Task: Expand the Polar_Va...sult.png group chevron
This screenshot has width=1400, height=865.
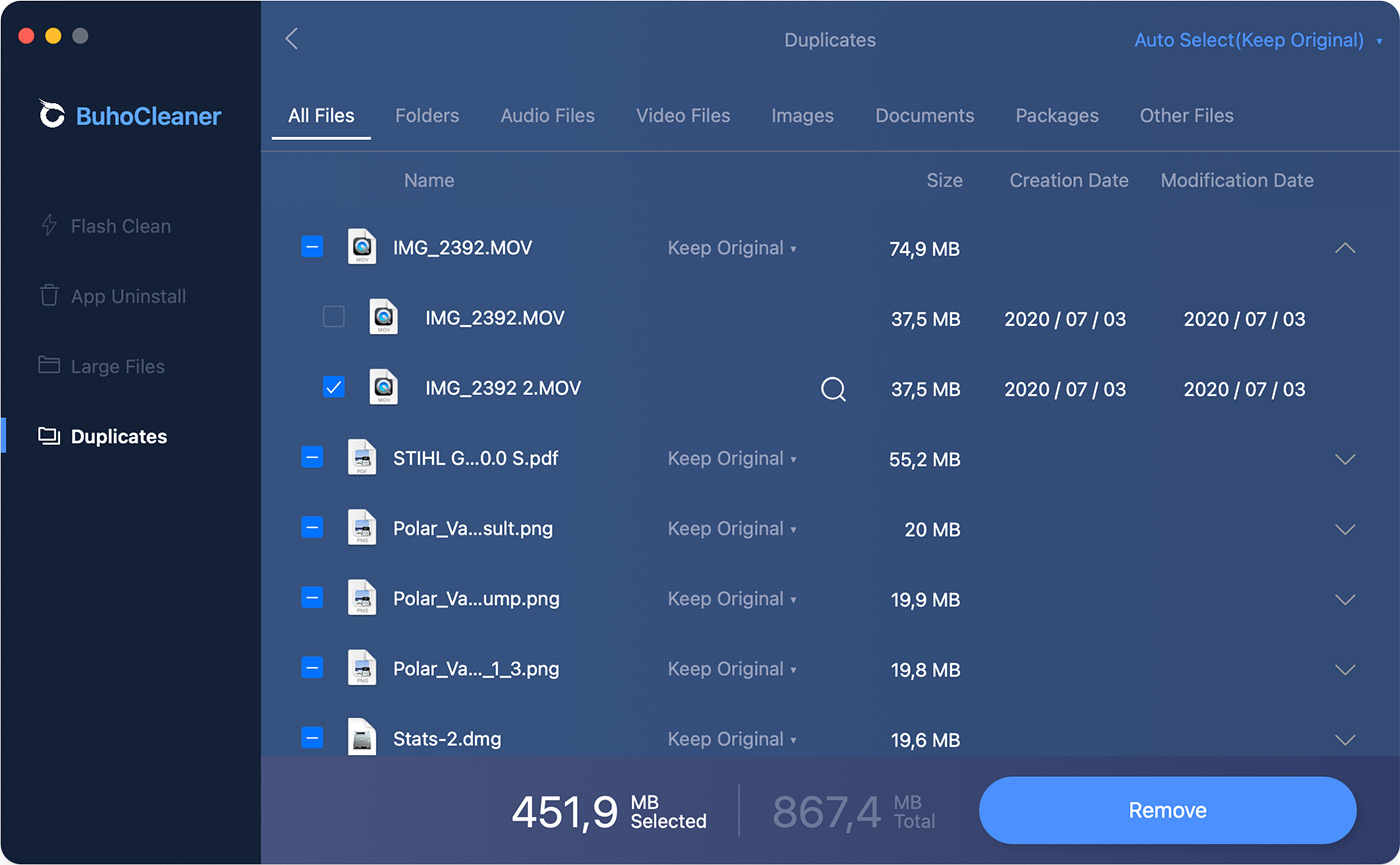Action: (x=1345, y=529)
